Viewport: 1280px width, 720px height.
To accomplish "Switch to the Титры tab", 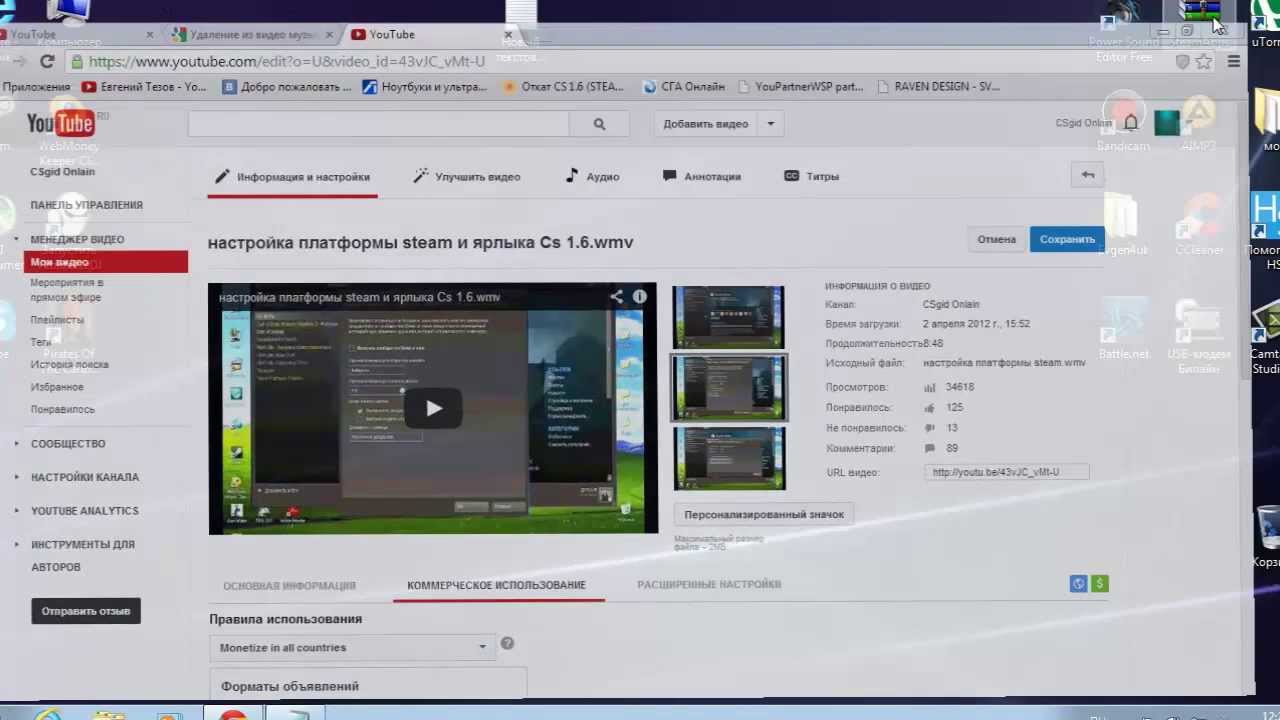I will tap(811, 176).
